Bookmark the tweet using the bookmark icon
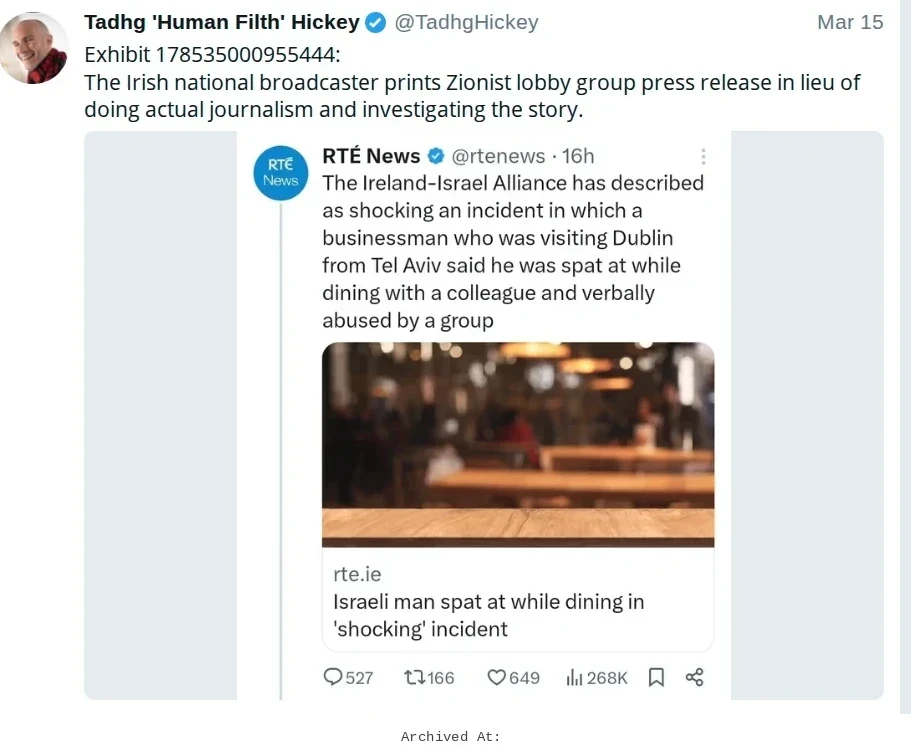The height and width of the screenshot is (748, 911). pos(656,677)
